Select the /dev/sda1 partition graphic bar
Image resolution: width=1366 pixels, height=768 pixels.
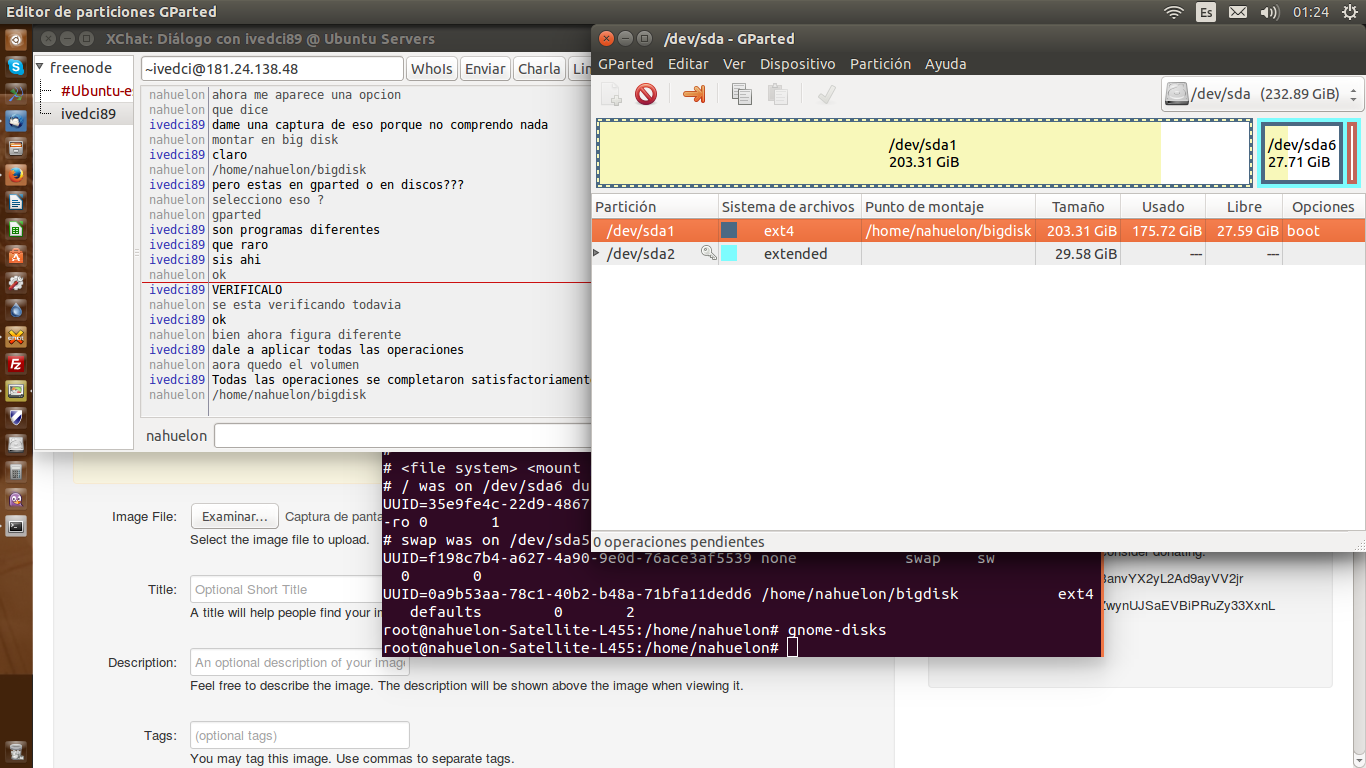click(924, 153)
